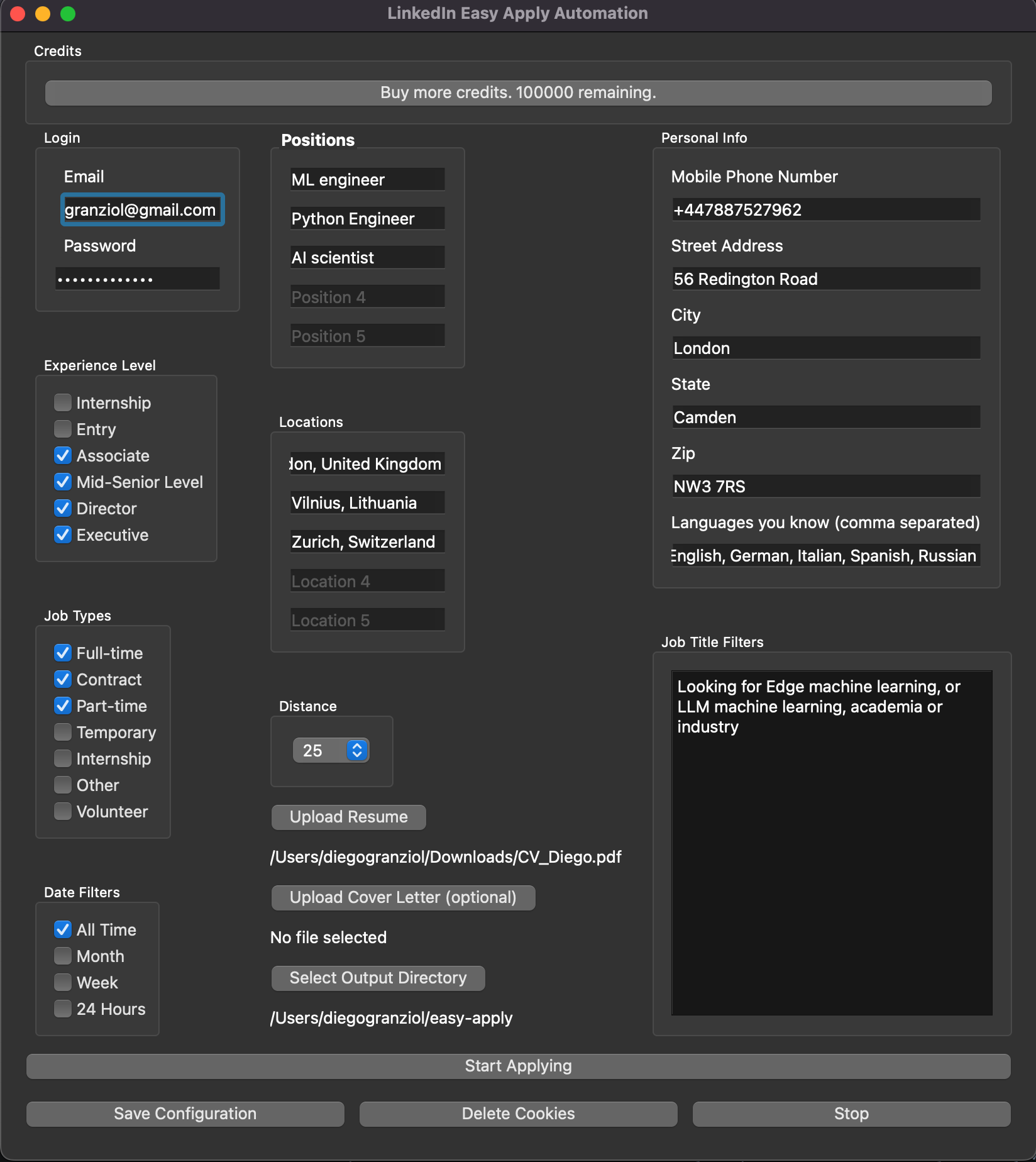The width and height of the screenshot is (1036, 1162).
Task: Toggle the Director checkbox
Action: [x=63, y=508]
